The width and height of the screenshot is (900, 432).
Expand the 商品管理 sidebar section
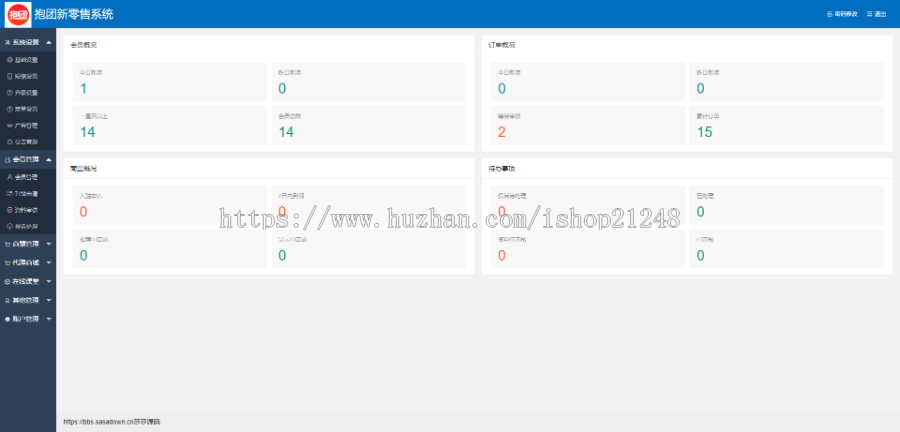tap(28, 243)
